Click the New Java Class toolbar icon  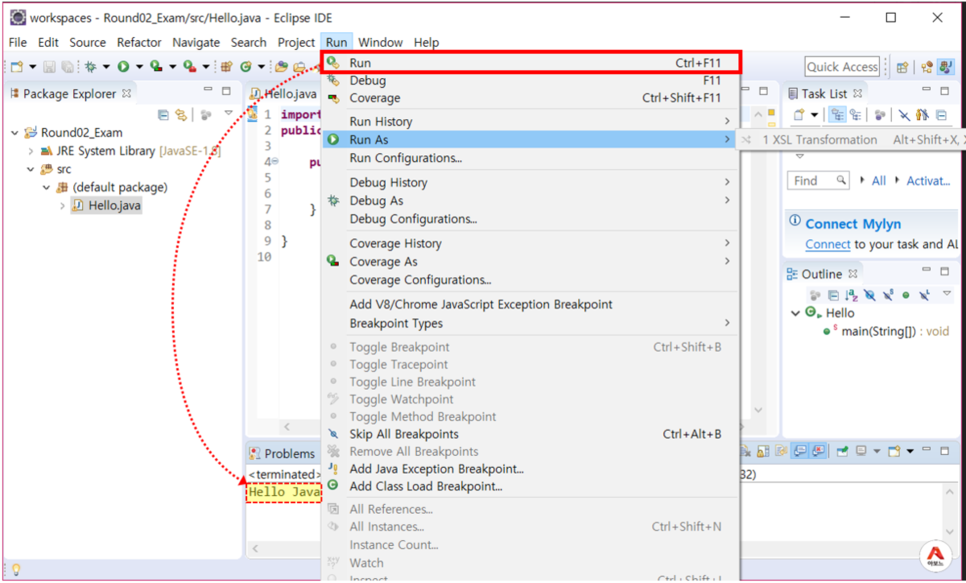point(246,67)
